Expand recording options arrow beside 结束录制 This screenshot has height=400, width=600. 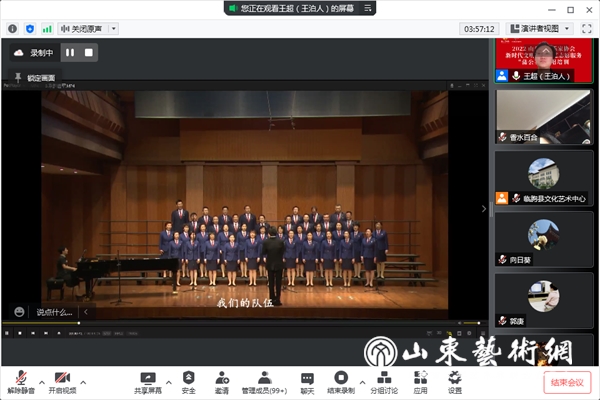362,382
